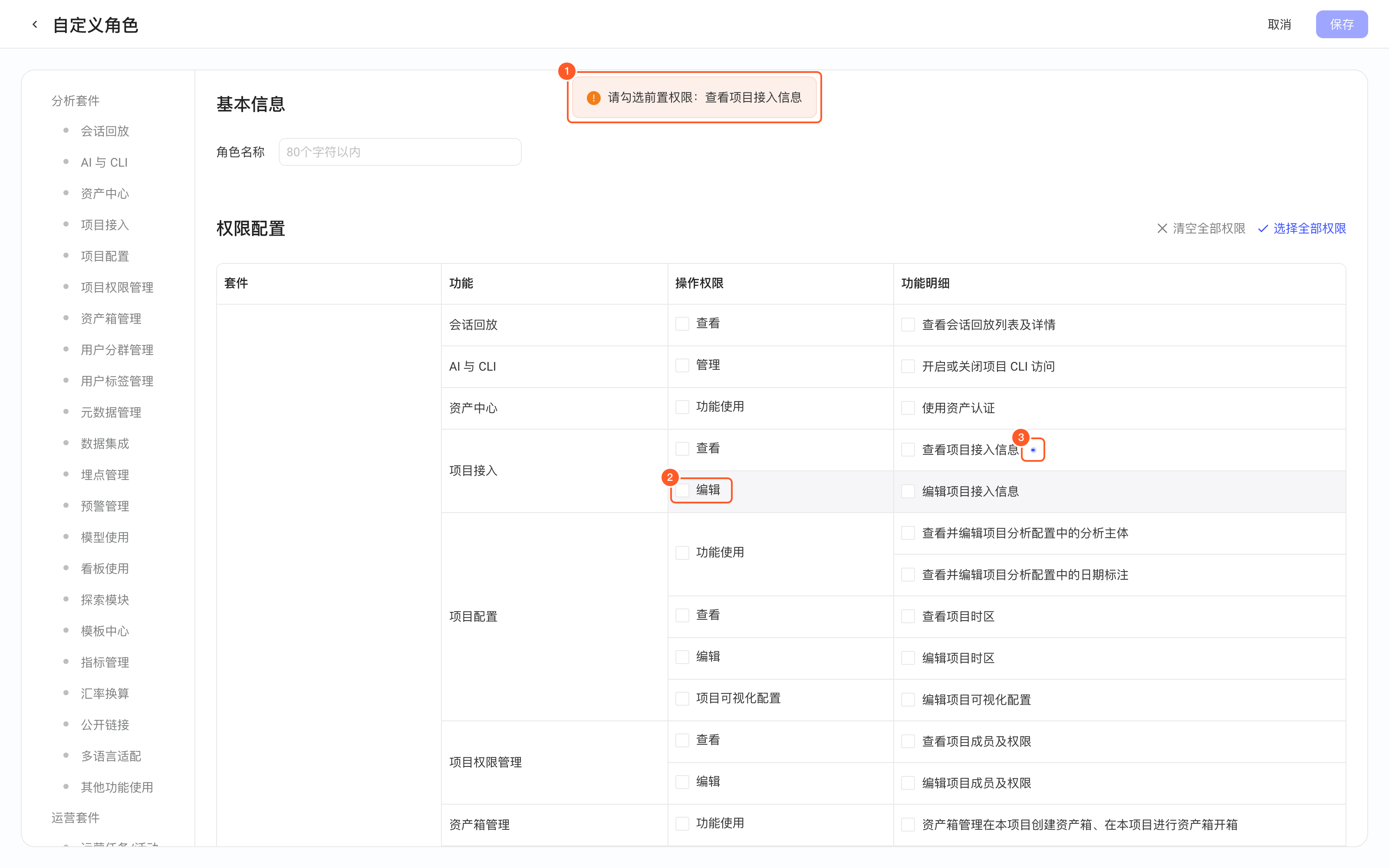Click the X icon for 清空全部权限
The height and width of the screenshot is (868, 1389).
[1162, 228]
